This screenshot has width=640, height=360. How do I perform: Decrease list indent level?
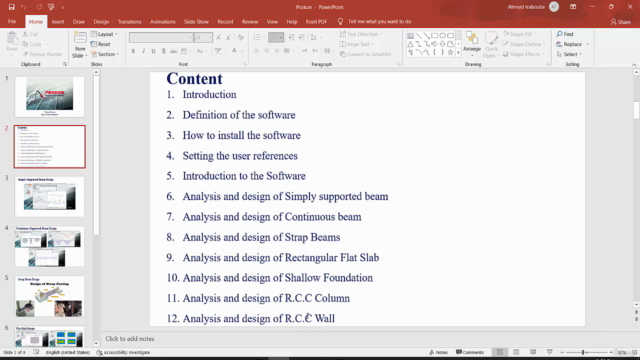[x=291, y=38]
